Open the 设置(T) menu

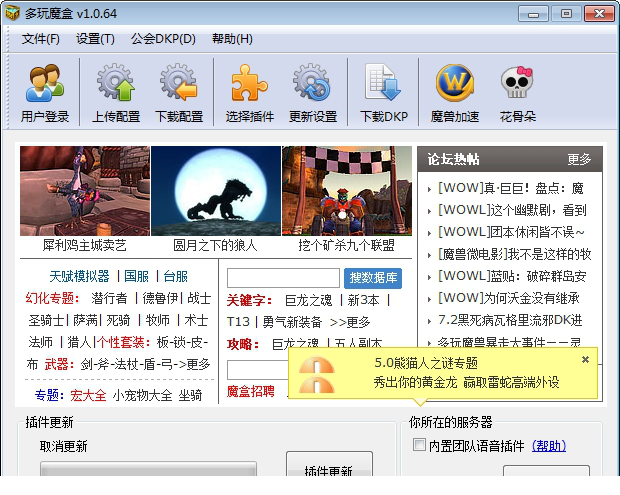[x=95, y=39]
